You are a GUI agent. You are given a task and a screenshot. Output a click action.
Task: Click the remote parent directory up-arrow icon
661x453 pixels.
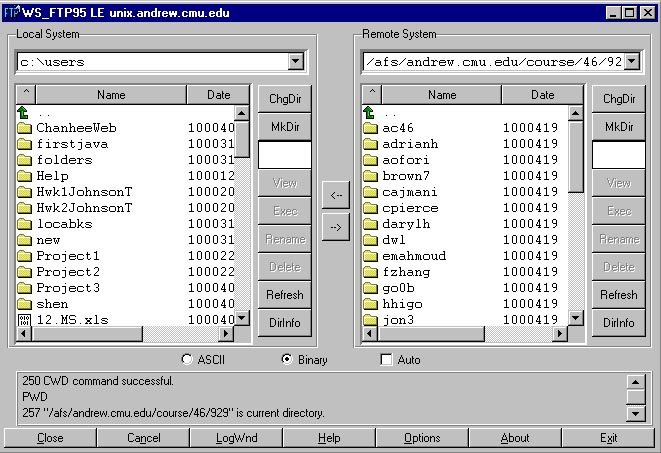coord(369,113)
